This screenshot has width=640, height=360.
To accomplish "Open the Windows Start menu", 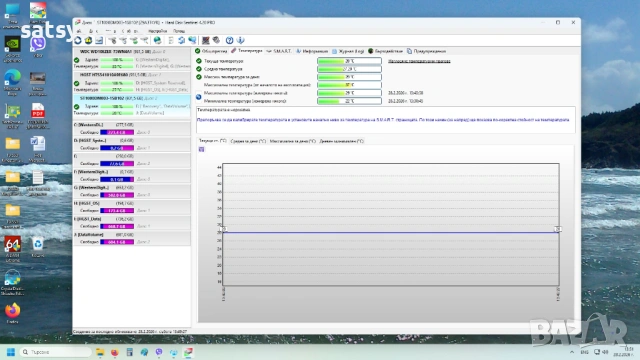I will pyautogui.click(x=11, y=352).
